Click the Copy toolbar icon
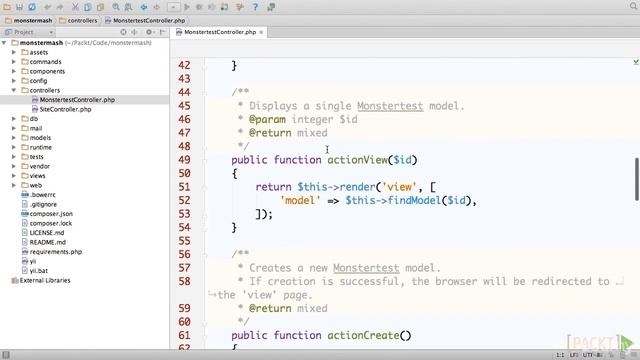 (88, 7)
